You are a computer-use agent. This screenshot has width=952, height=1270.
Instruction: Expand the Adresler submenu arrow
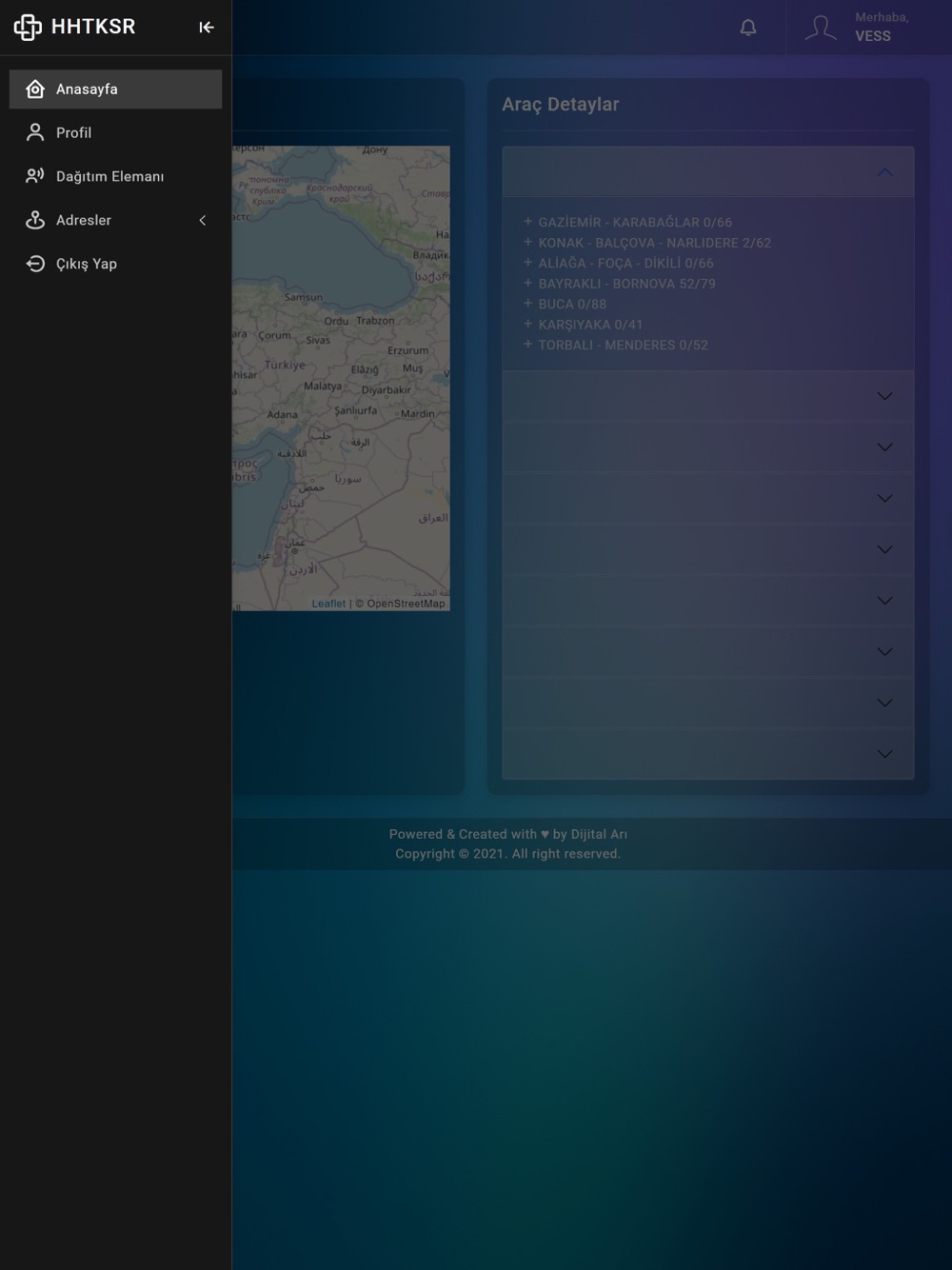click(x=202, y=220)
